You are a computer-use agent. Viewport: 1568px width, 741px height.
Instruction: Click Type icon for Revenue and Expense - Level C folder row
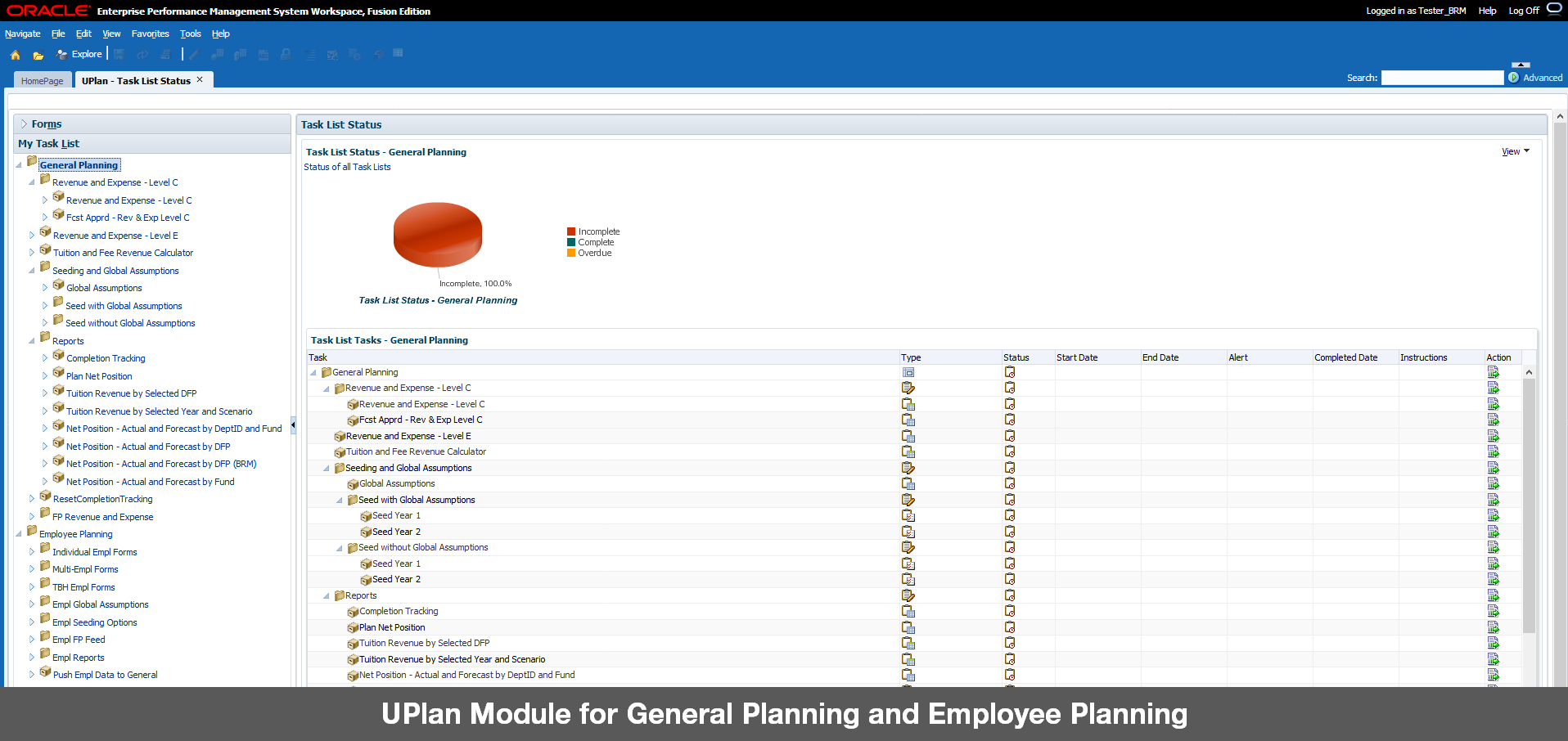[x=908, y=388]
